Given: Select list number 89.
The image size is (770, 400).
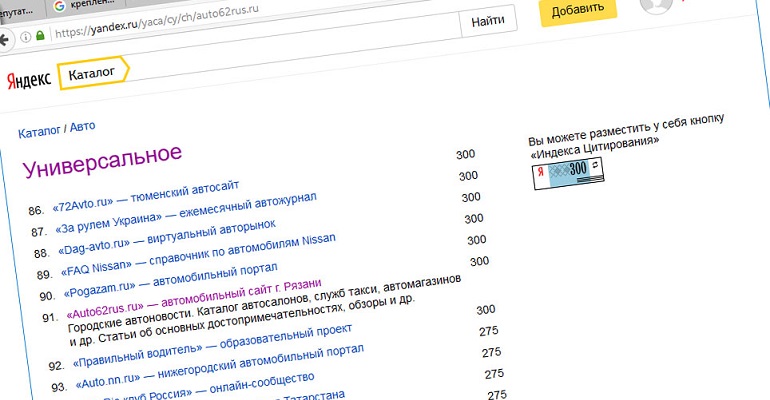Looking at the screenshot, I should (x=45, y=274).
